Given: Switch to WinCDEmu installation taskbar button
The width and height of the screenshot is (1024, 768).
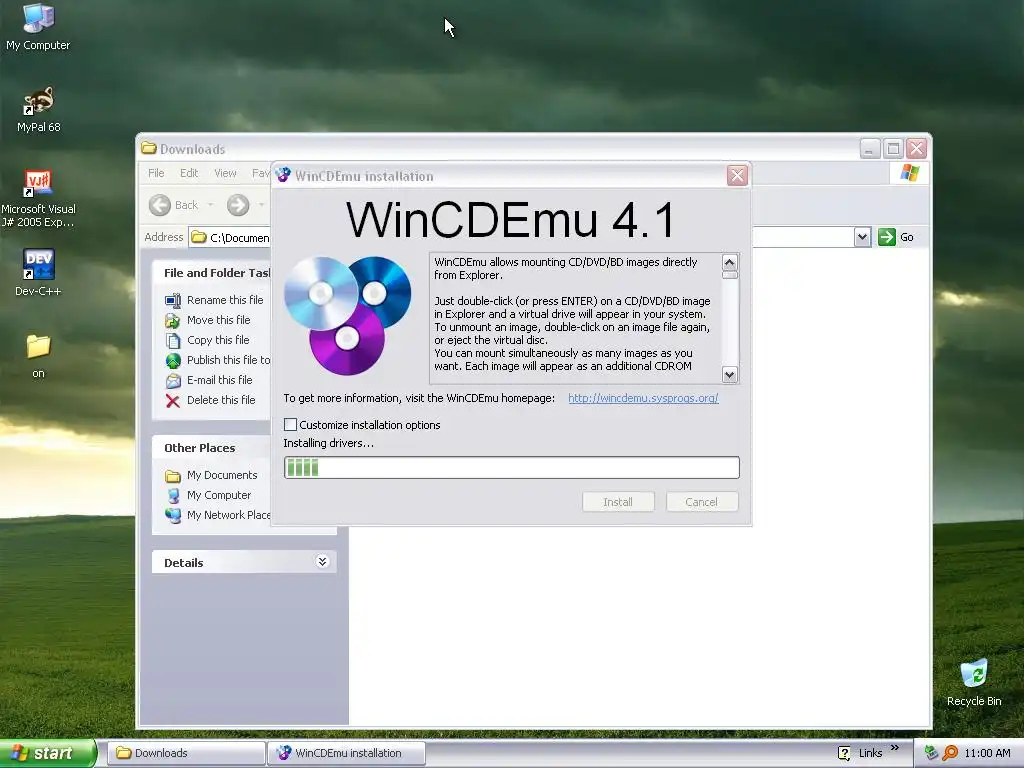Looking at the screenshot, I should coord(347,753).
